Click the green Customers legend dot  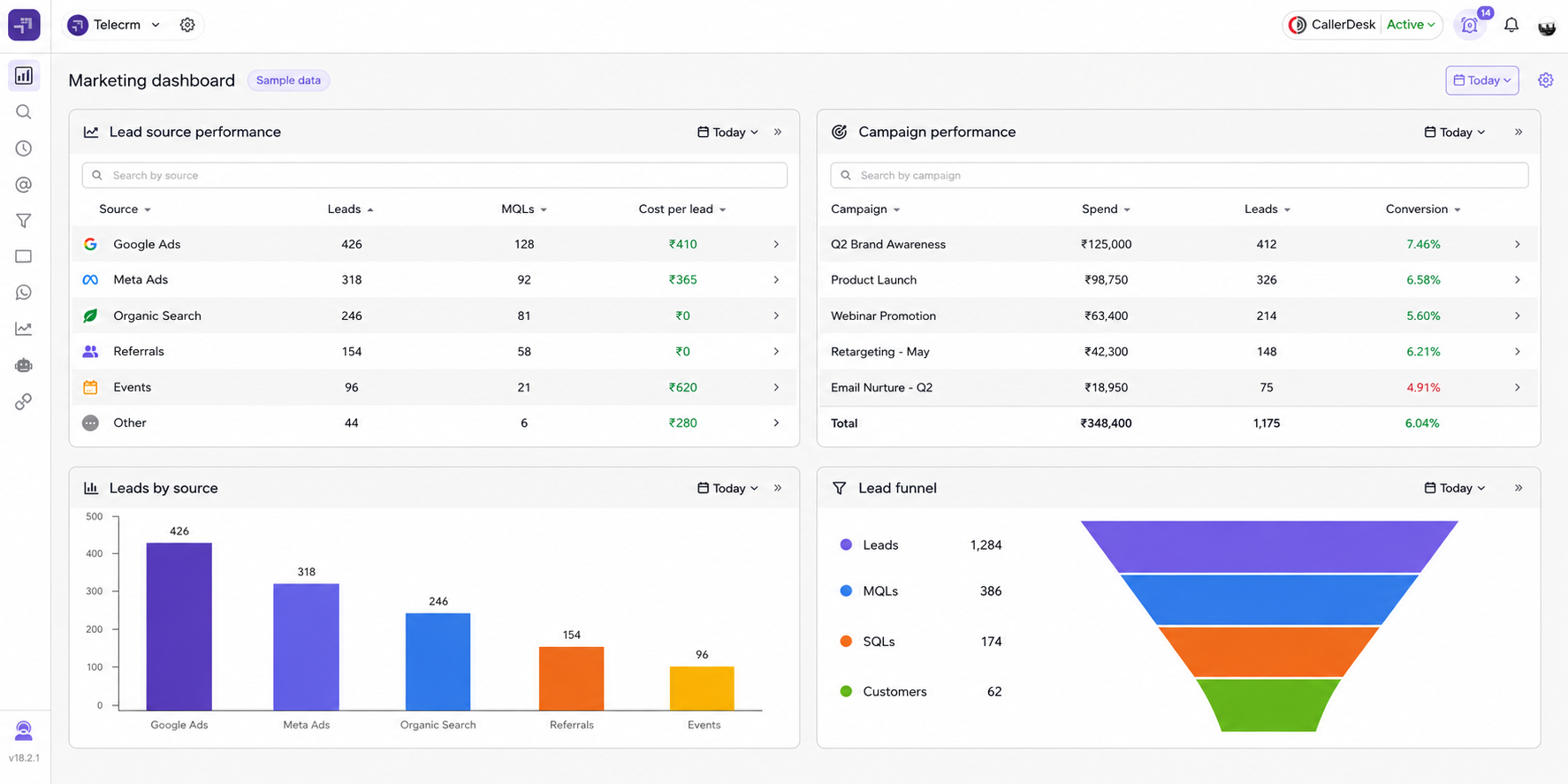[x=846, y=691]
